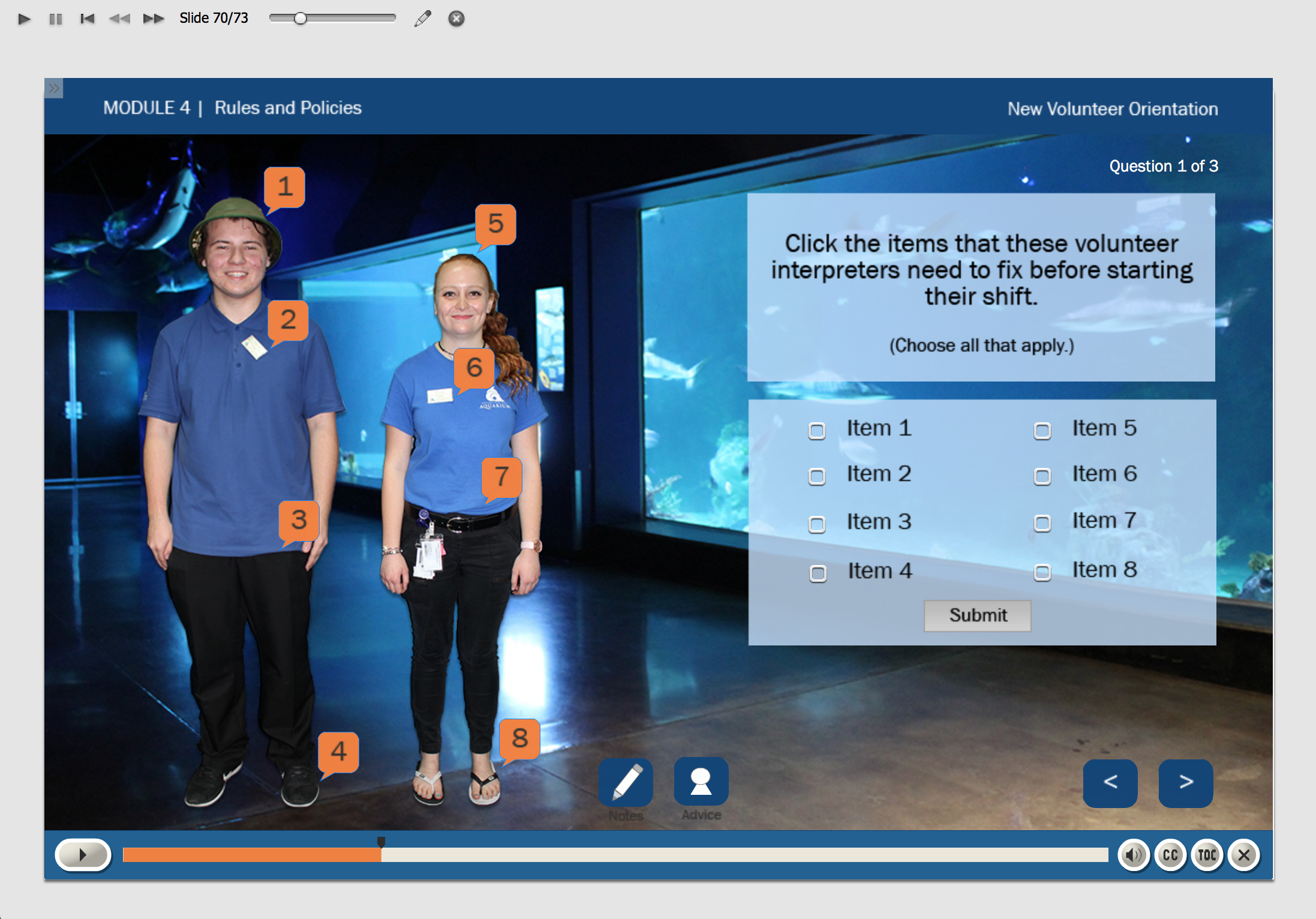Mute audio with the speaker icon

pyautogui.click(x=1133, y=855)
